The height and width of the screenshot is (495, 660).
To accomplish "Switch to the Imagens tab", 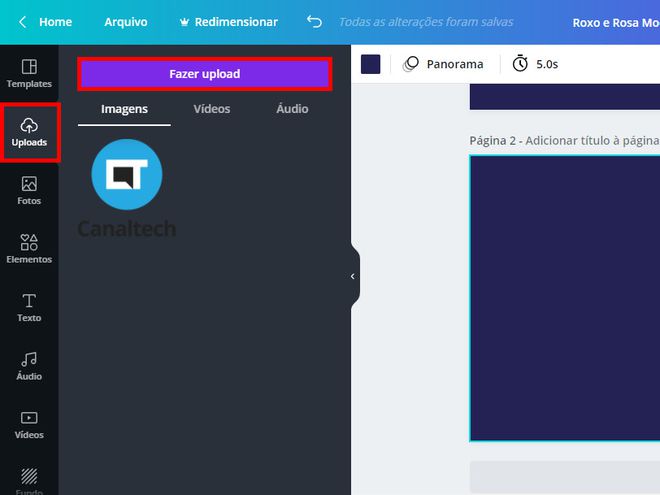I will click(124, 109).
